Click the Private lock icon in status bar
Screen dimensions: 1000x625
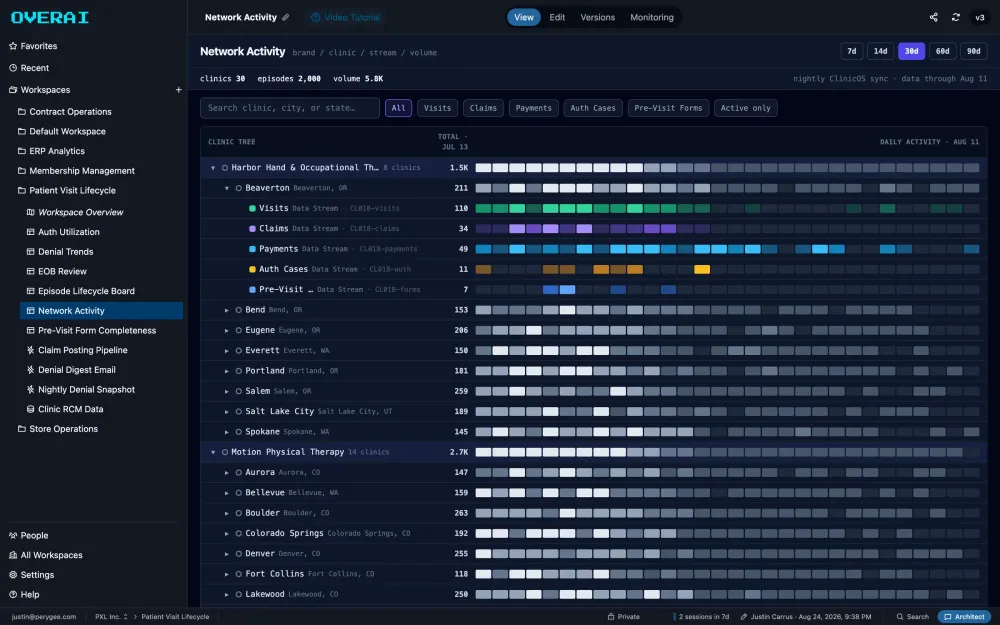tap(611, 617)
